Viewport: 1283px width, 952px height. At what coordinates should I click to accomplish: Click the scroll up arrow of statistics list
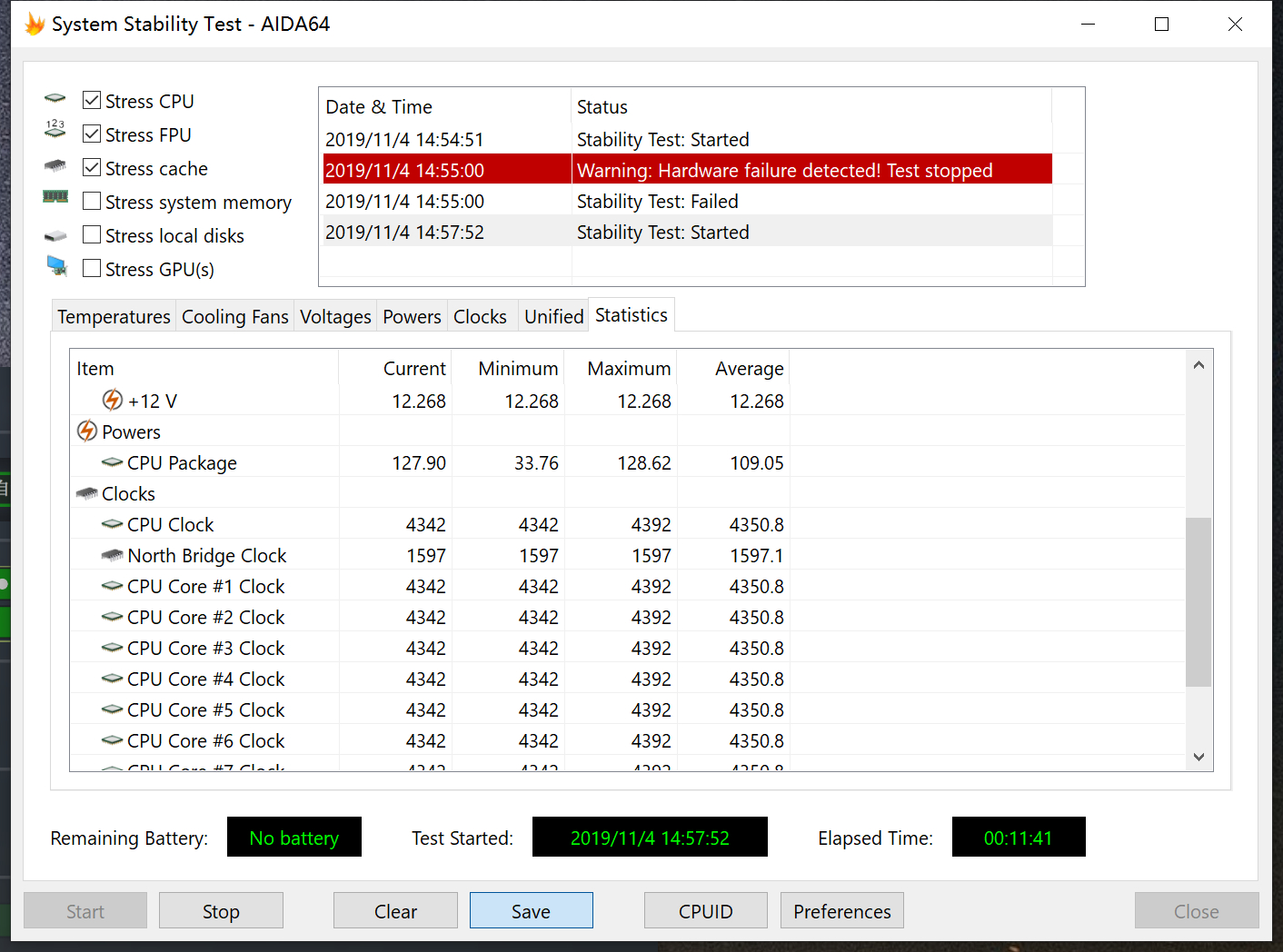[x=1198, y=365]
